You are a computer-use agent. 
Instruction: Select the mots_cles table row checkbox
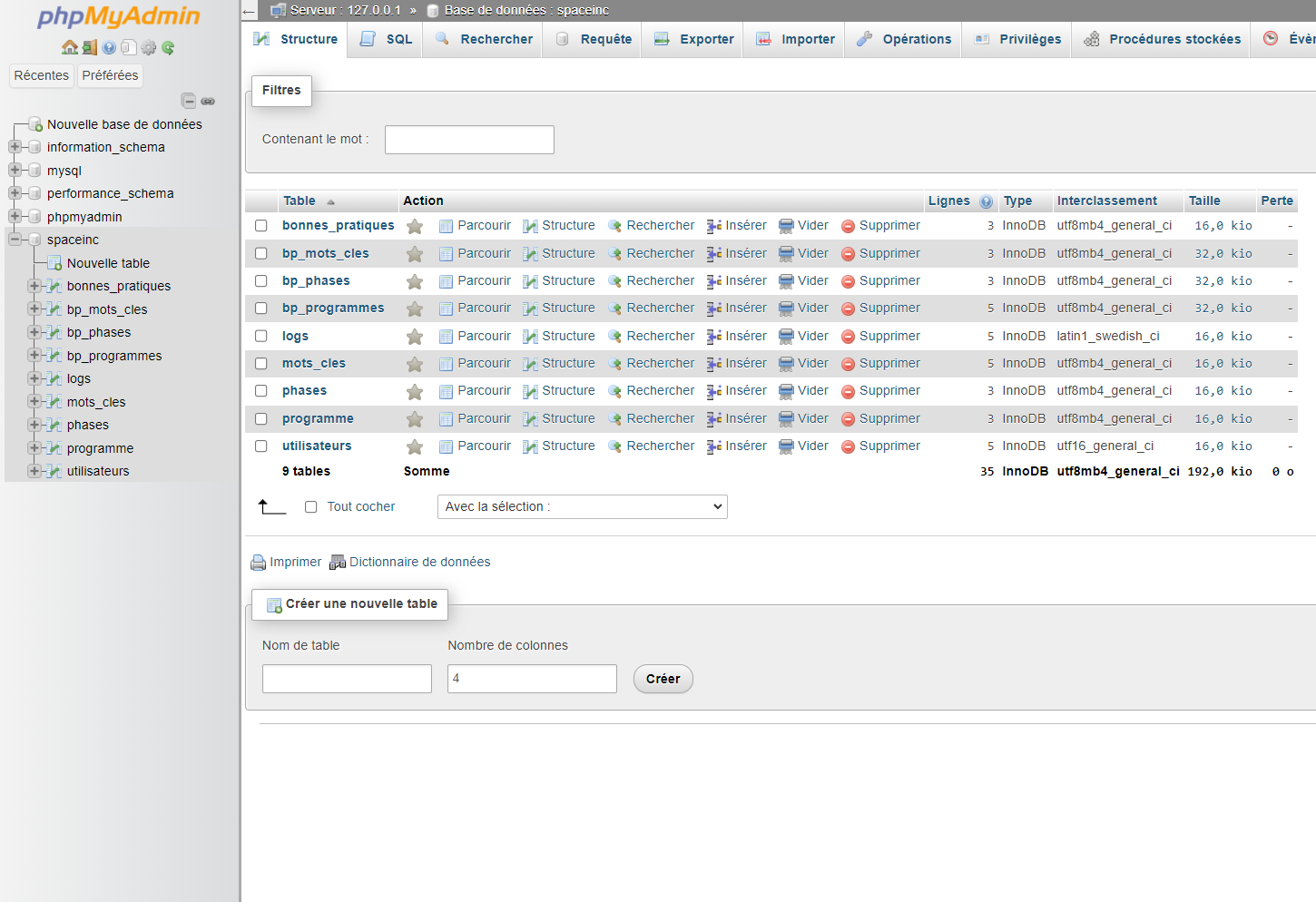tap(261, 364)
